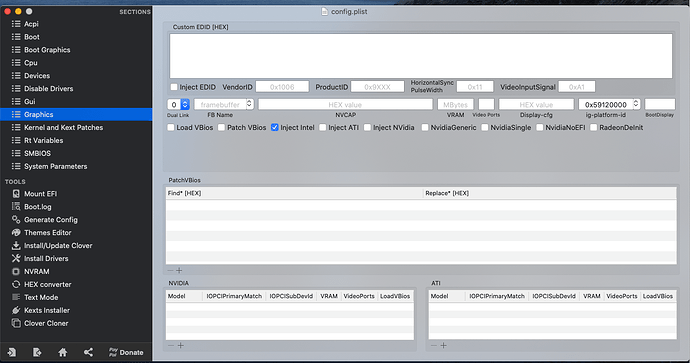The width and height of the screenshot is (690, 363).
Task: Remove a PatchVBios entry with minus button
Action: click(170, 271)
